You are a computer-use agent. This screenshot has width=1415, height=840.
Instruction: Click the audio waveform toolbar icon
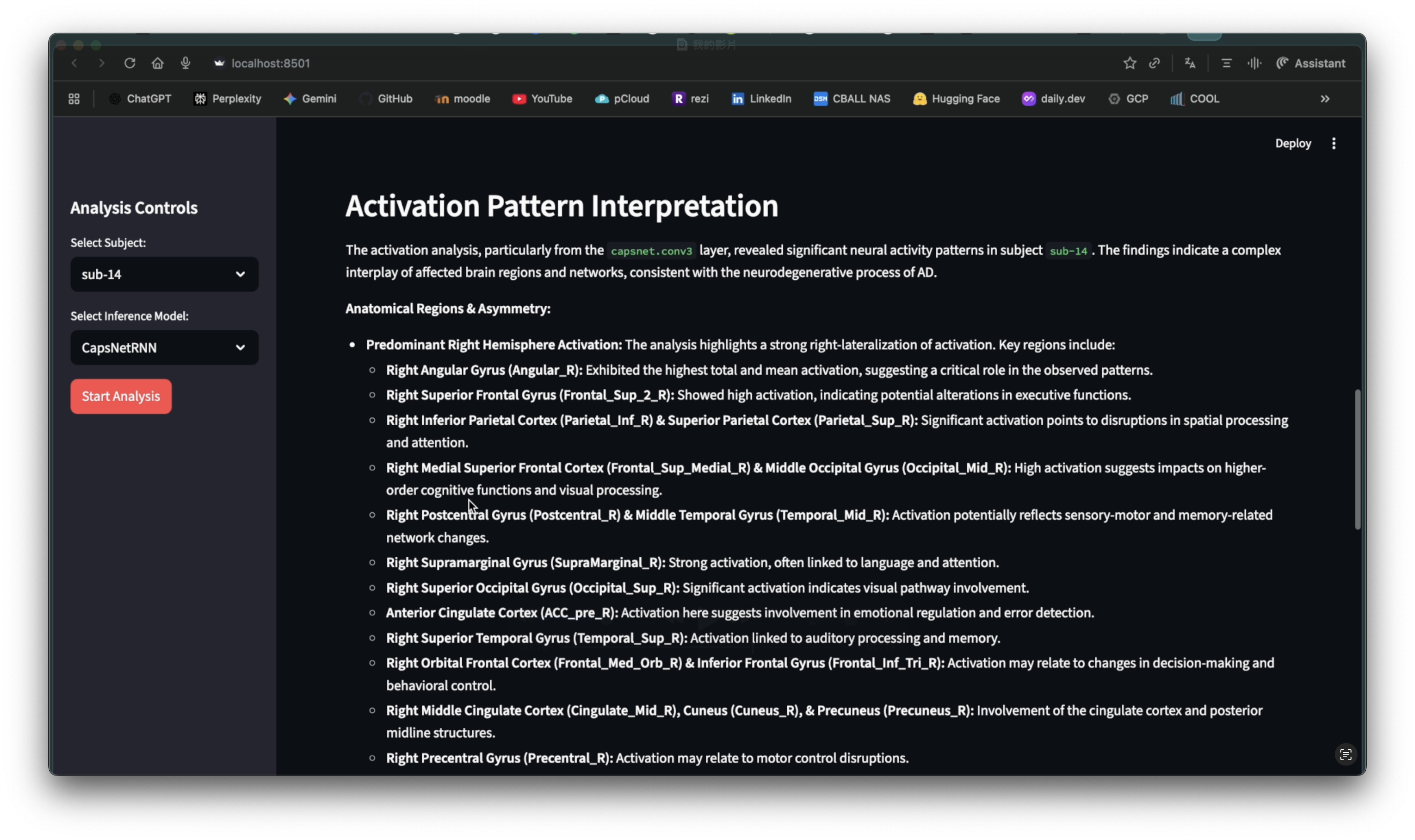coord(1254,64)
